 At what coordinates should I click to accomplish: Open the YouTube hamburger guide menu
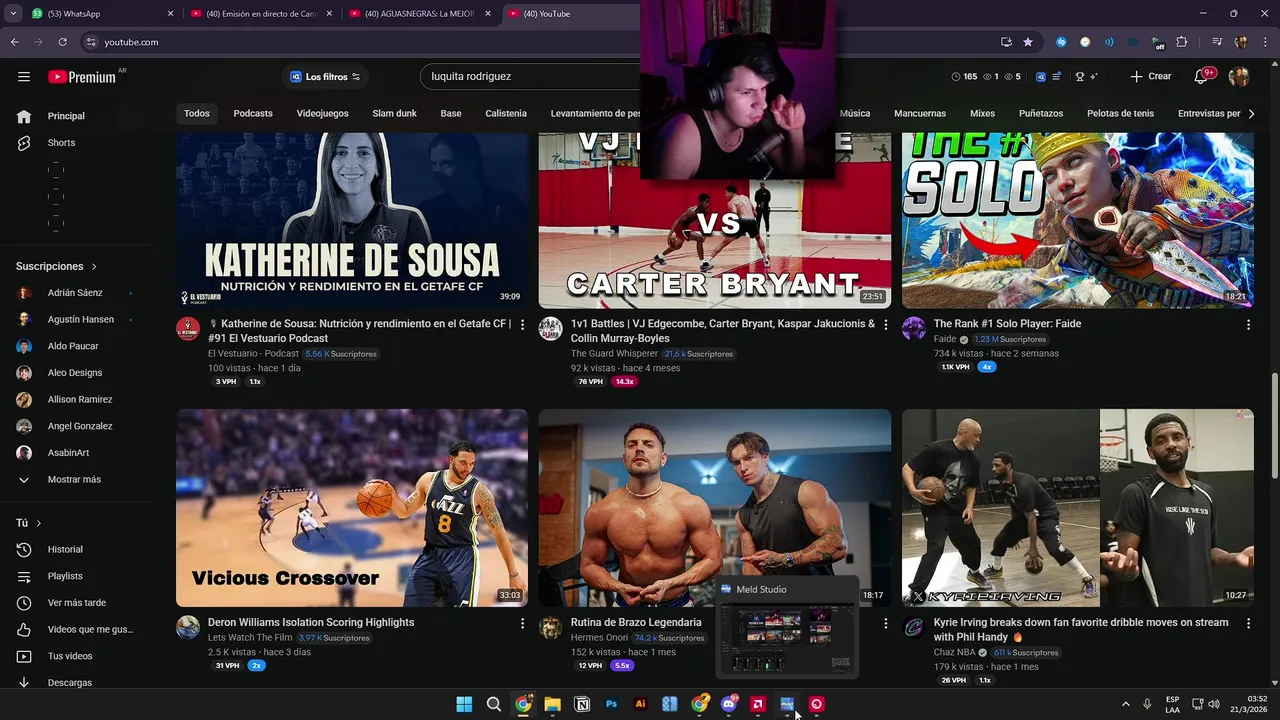[x=24, y=76]
